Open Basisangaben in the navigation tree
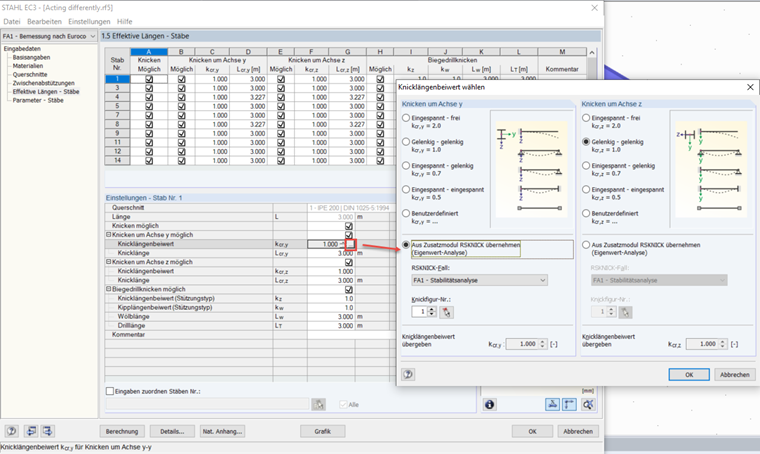 pyautogui.click(x=32, y=57)
